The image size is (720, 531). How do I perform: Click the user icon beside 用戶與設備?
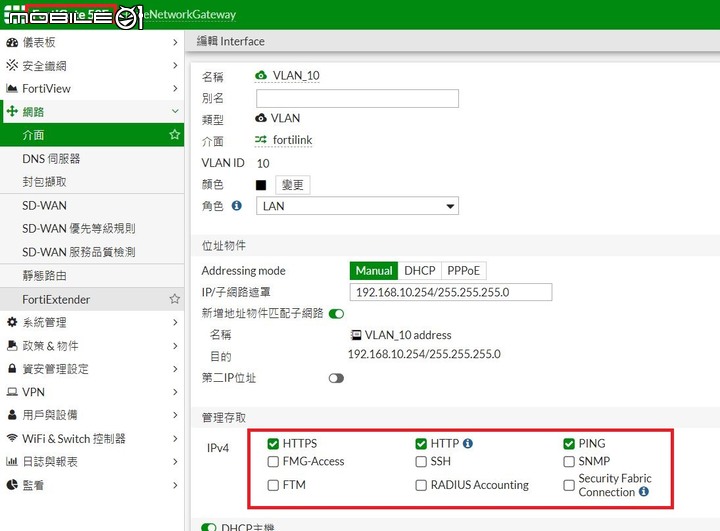point(12,415)
